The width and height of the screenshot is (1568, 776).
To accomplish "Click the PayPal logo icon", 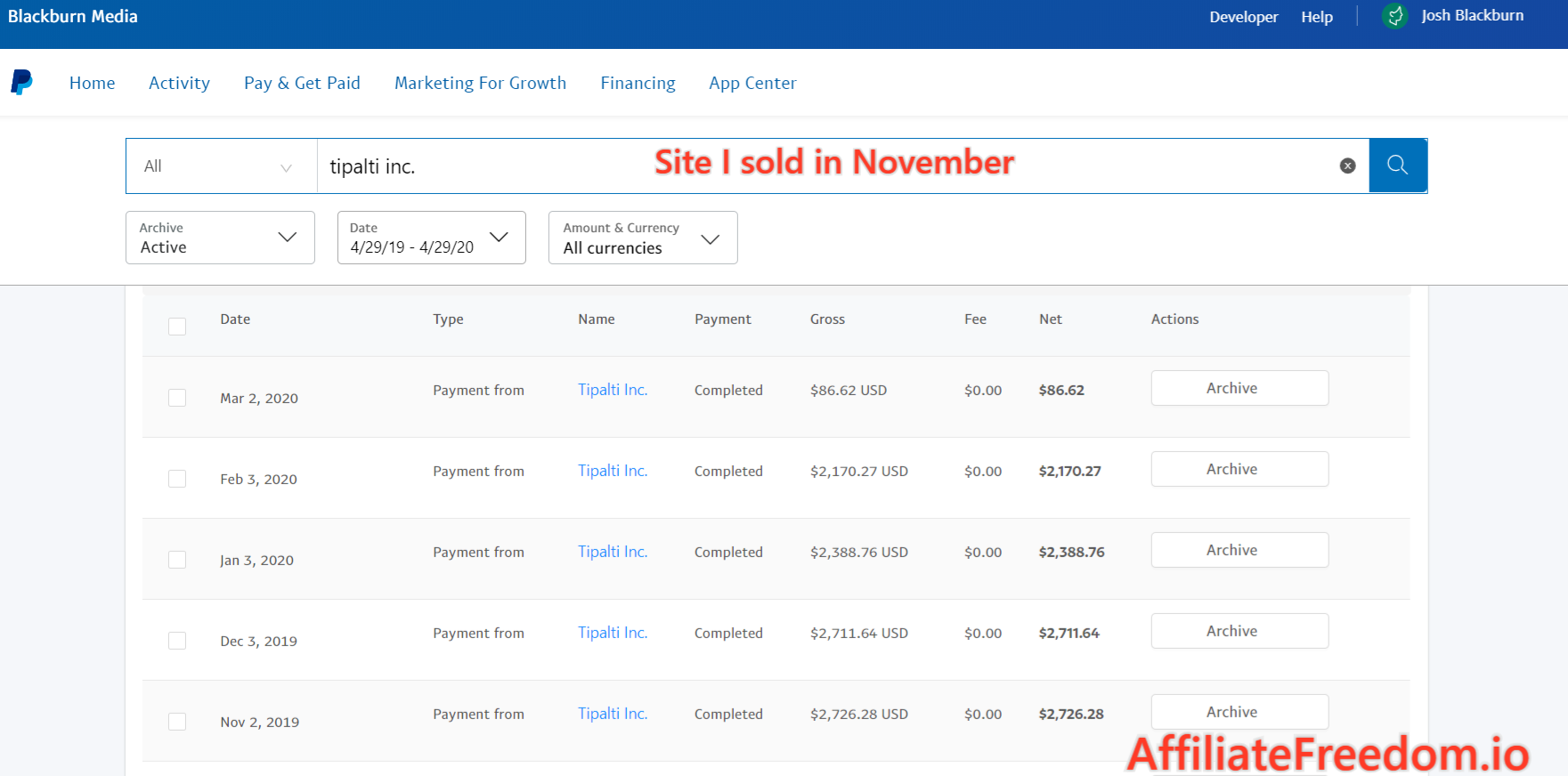I will 21,83.
